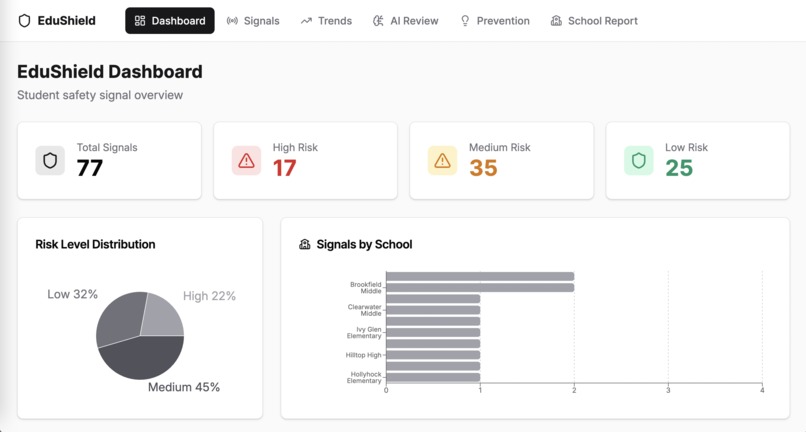The width and height of the screenshot is (806, 432).
Task: Click the Student safety signal overview subtitle
Action: 100,95
